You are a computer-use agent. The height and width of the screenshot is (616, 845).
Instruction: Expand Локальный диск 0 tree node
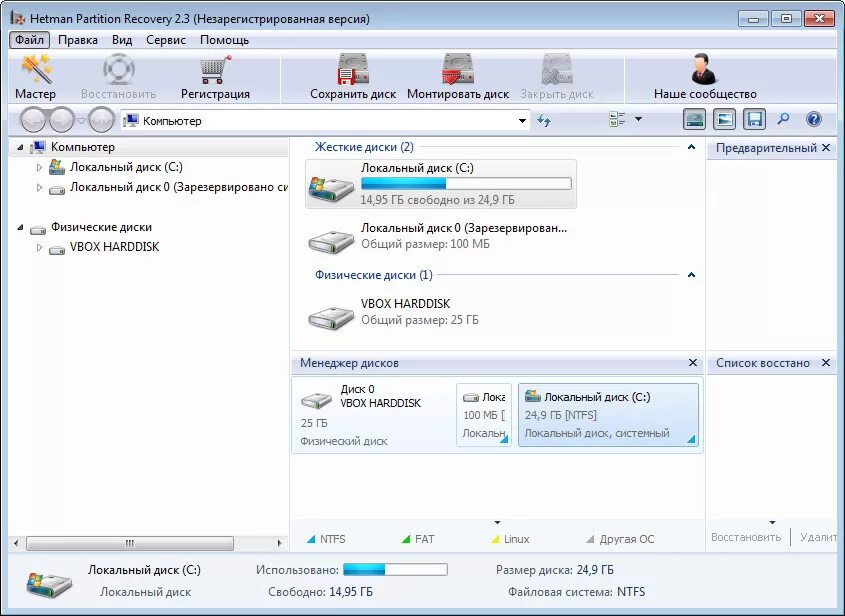click(x=39, y=188)
